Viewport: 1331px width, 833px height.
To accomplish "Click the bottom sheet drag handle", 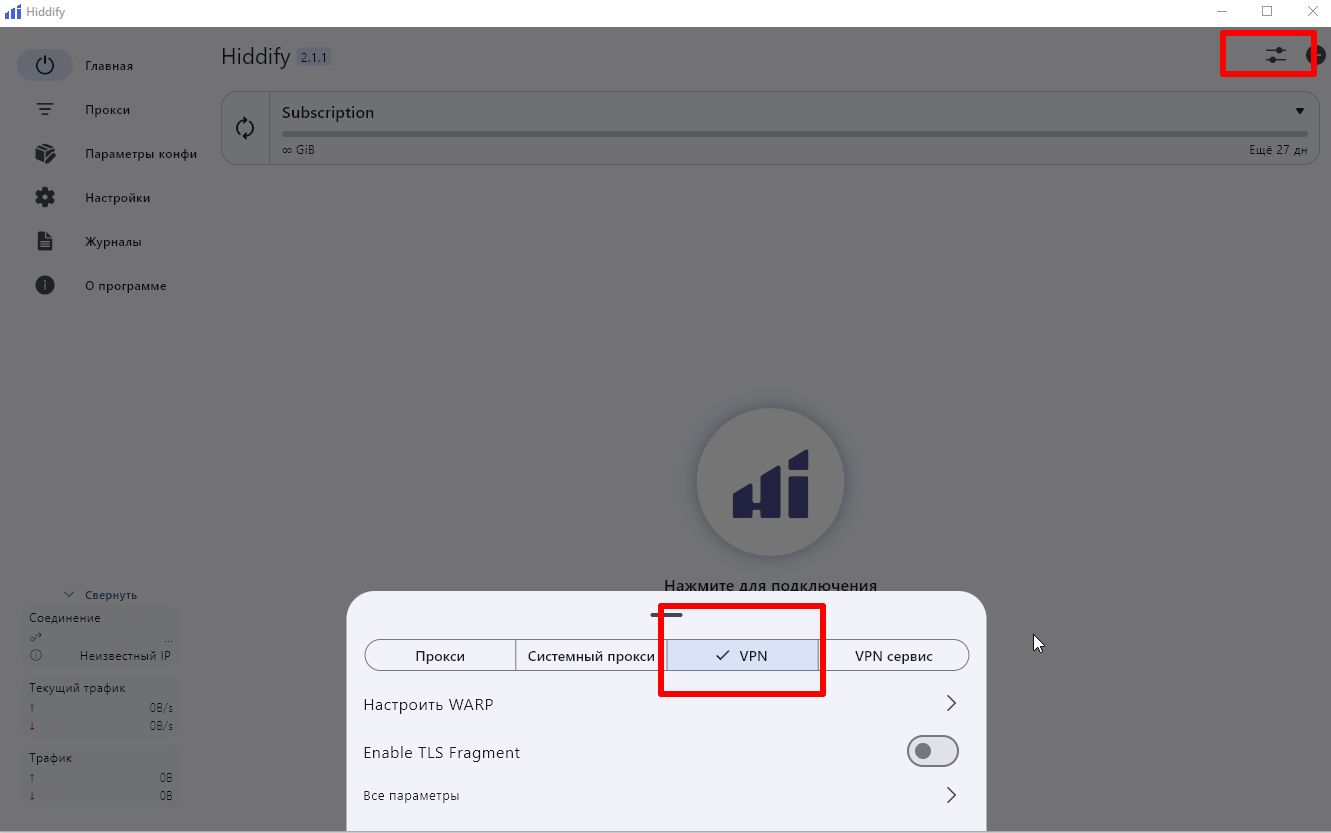I will [x=666, y=615].
